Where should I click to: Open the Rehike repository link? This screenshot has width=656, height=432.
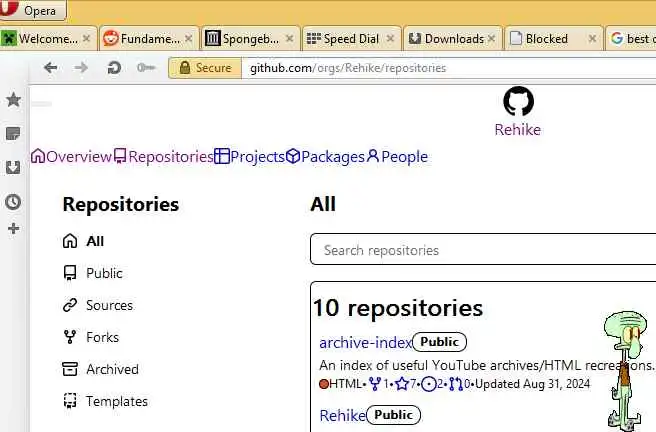(343, 416)
